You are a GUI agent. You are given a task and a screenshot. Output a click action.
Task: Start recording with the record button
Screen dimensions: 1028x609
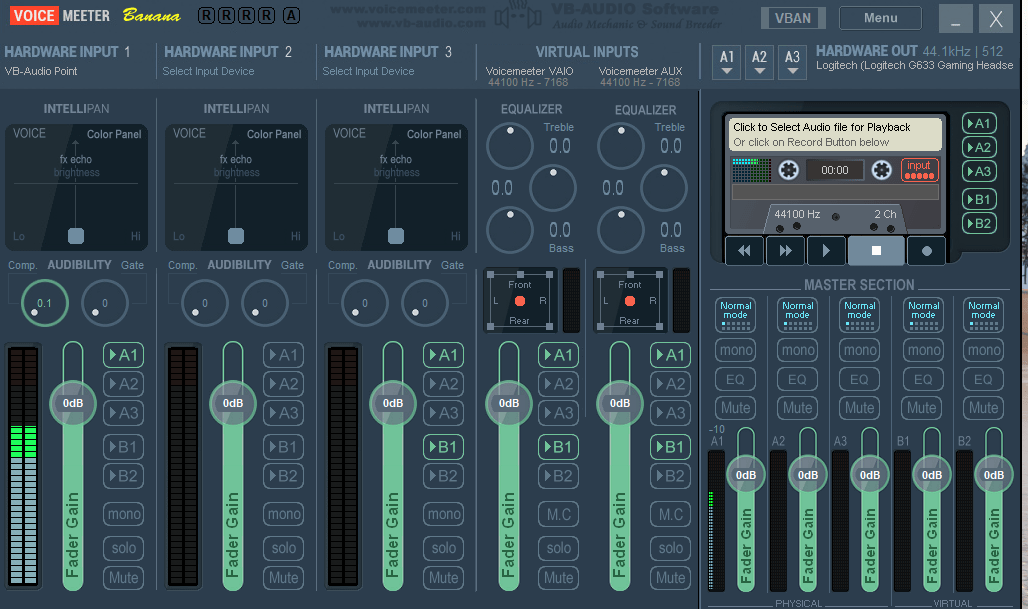(x=926, y=250)
